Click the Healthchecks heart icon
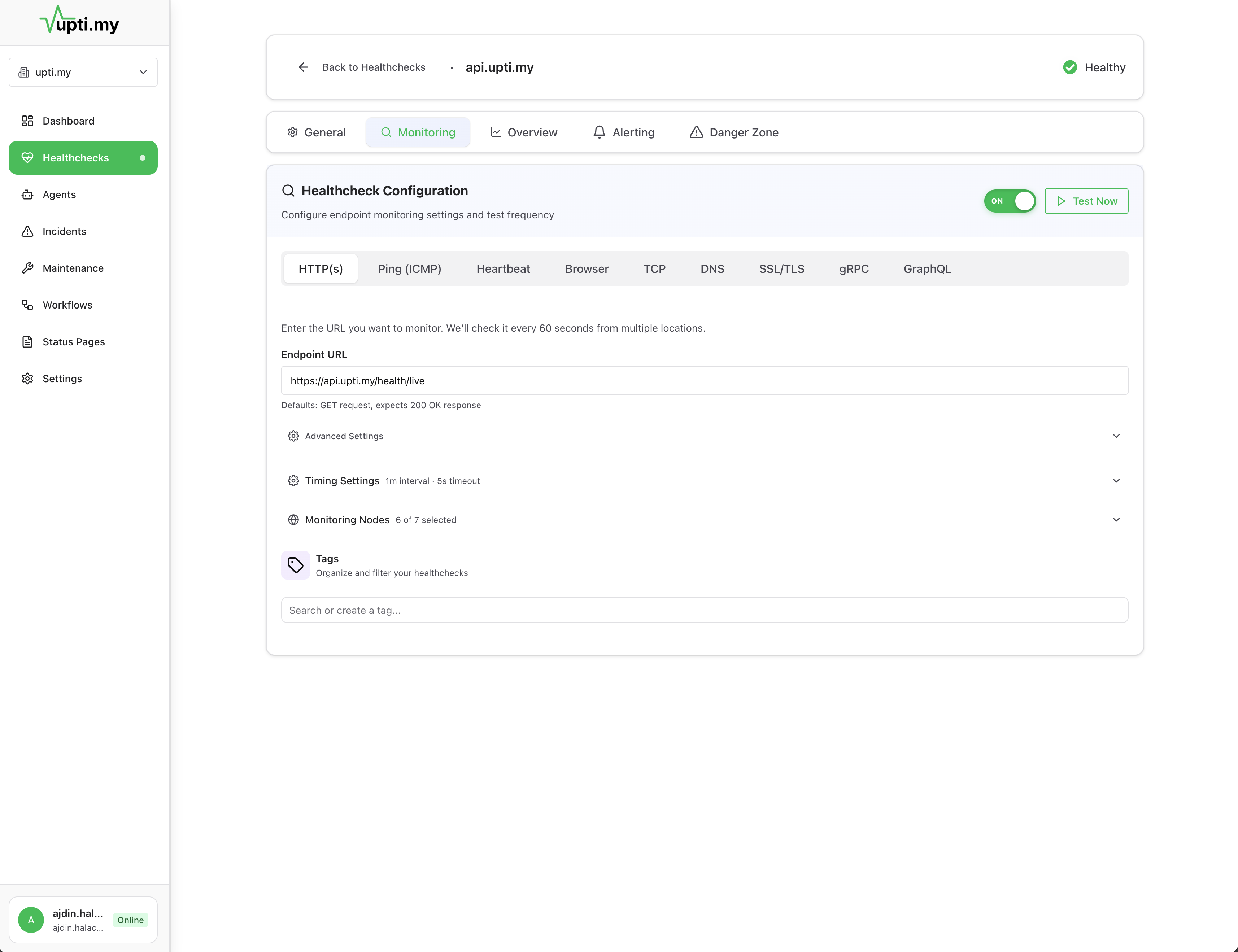The image size is (1238, 952). pos(27,158)
